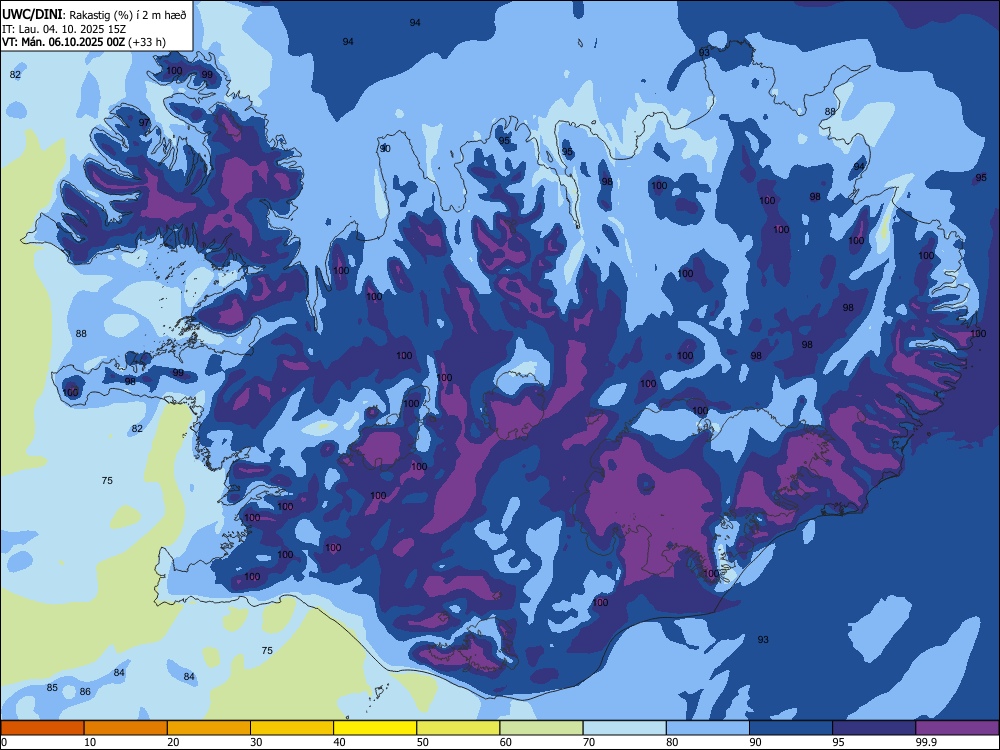
Task: Click the '30' legend scale label
Action: [256, 742]
